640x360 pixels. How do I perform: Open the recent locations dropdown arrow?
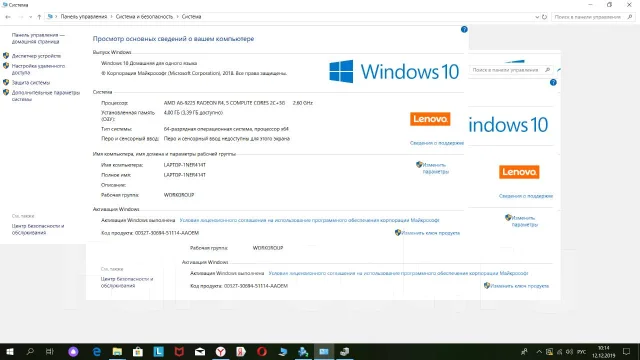pos(31,17)
